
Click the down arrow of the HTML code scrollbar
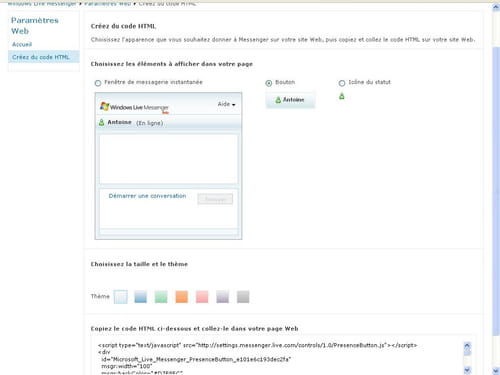pos(467,370)
